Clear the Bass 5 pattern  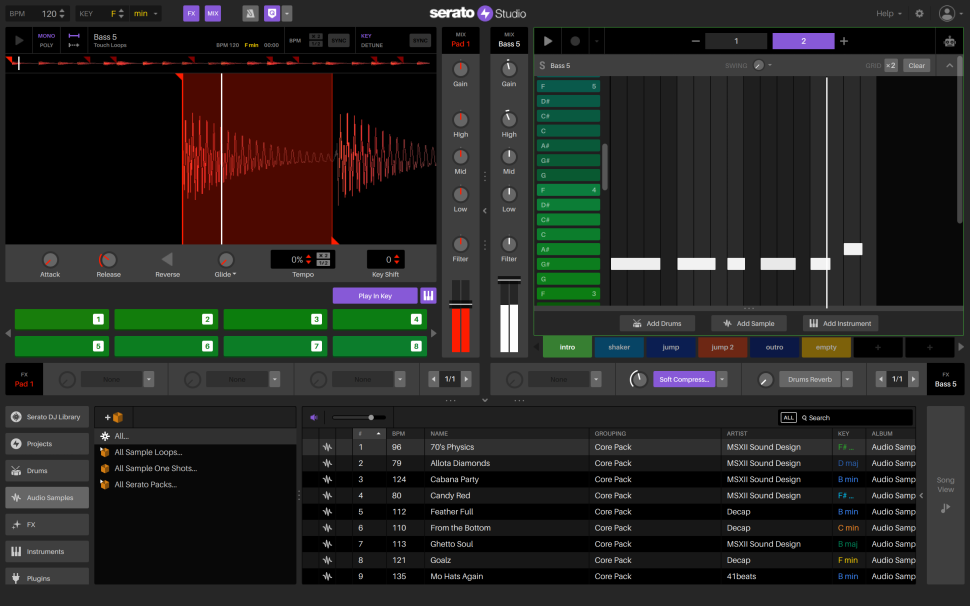[x=916, y=65]
